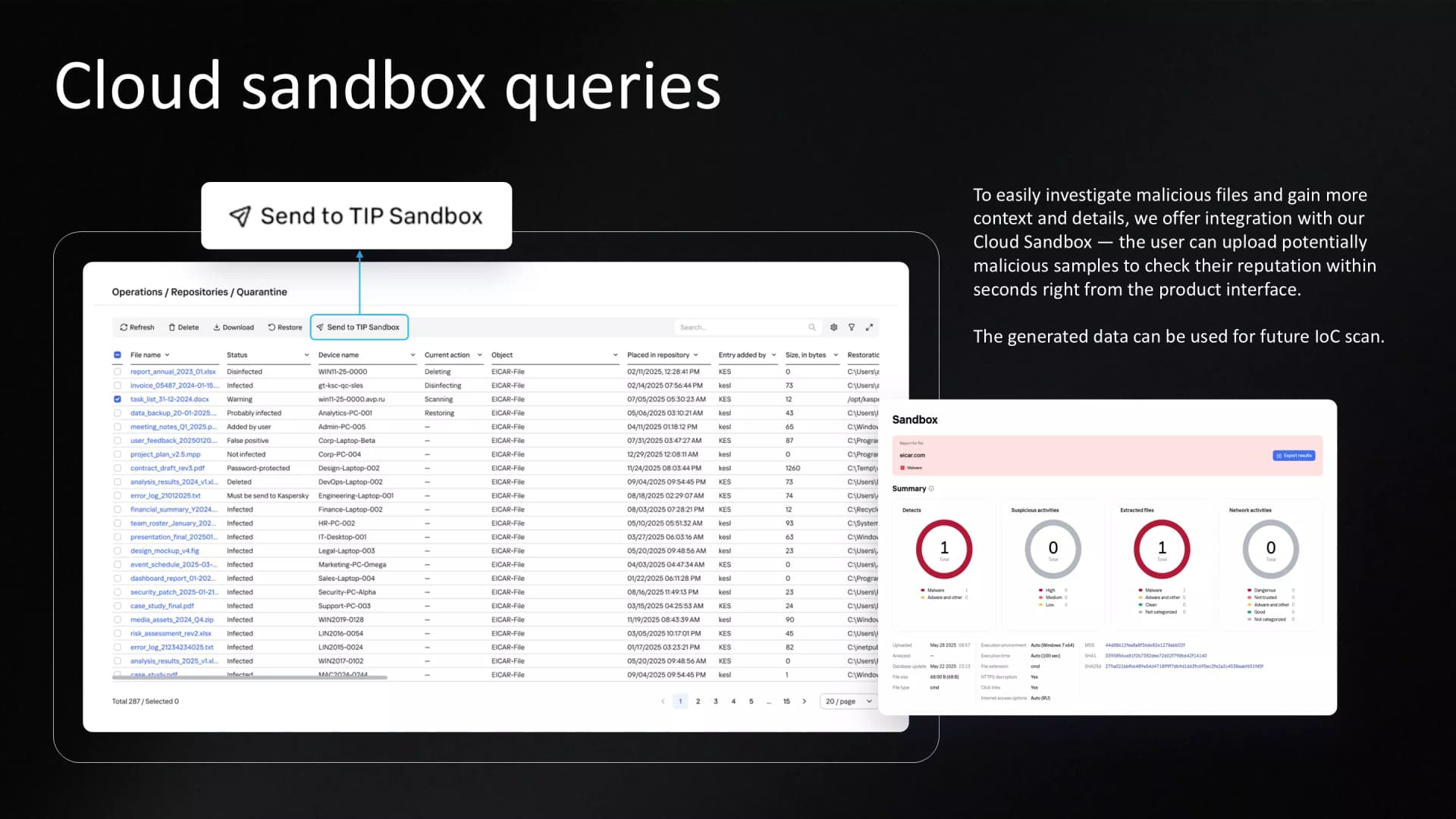Uncheck the task_list_31-12-2024.docx row checkbox
This screenshot has height=819, width=1456.
[x=118, y=399]
